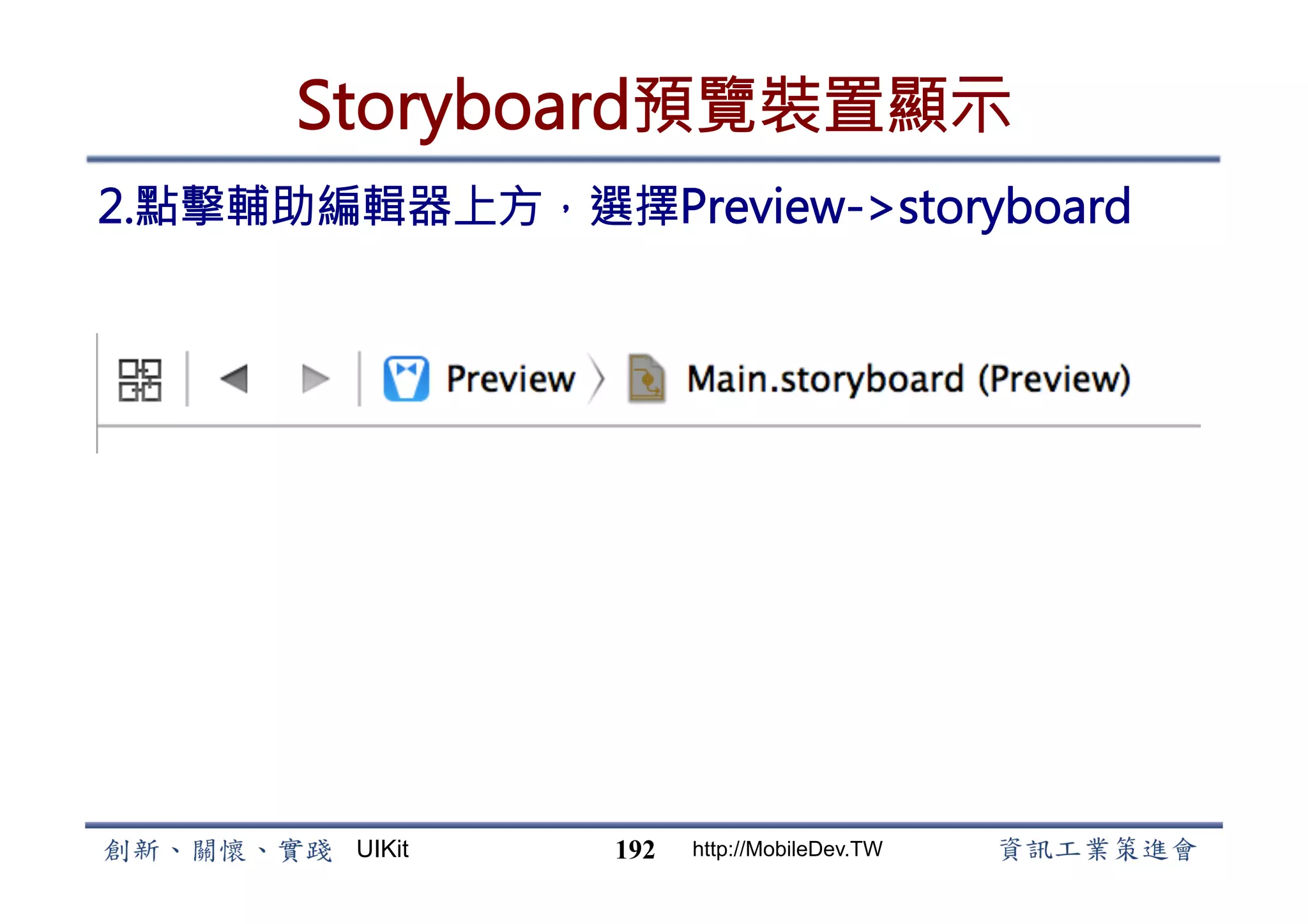The image size is (1308, 924).
Task: Click the http://MobileDev.TW link
Action: 787,849
